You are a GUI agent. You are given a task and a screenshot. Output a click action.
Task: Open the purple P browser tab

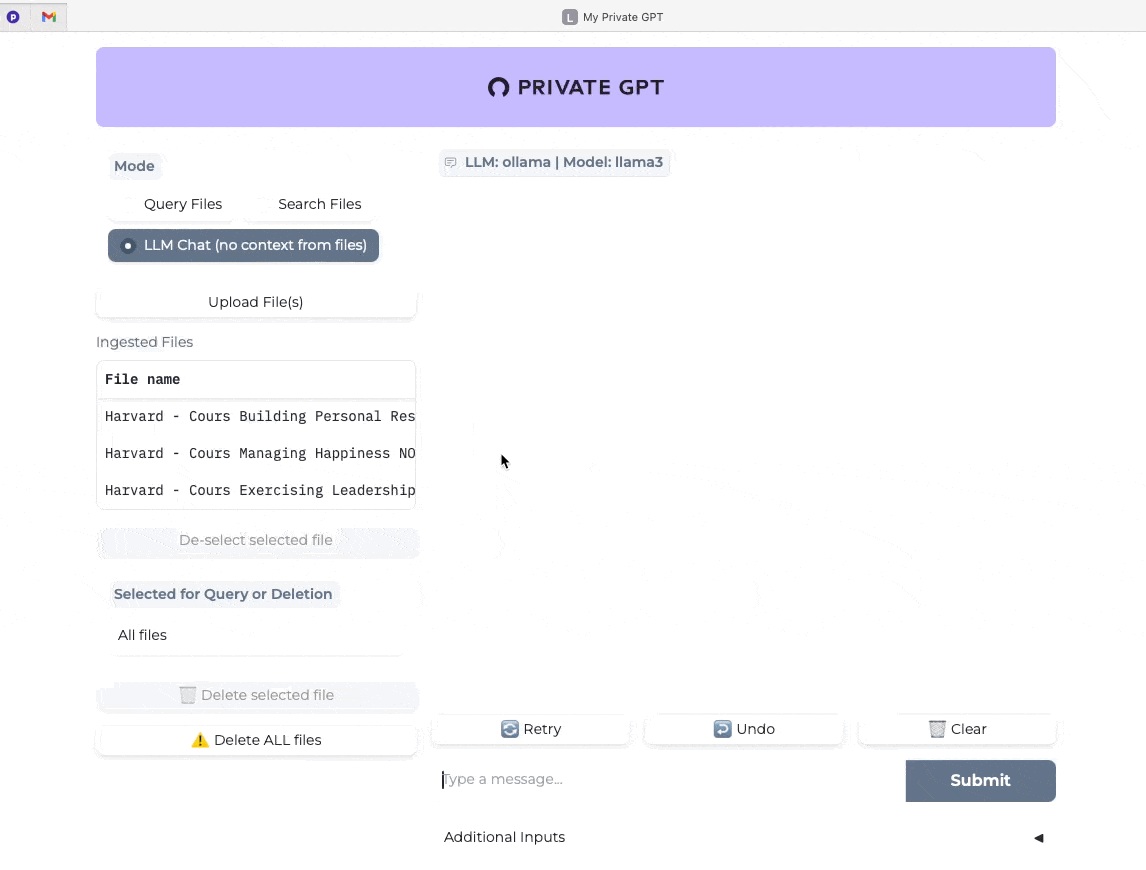point(13,17)
